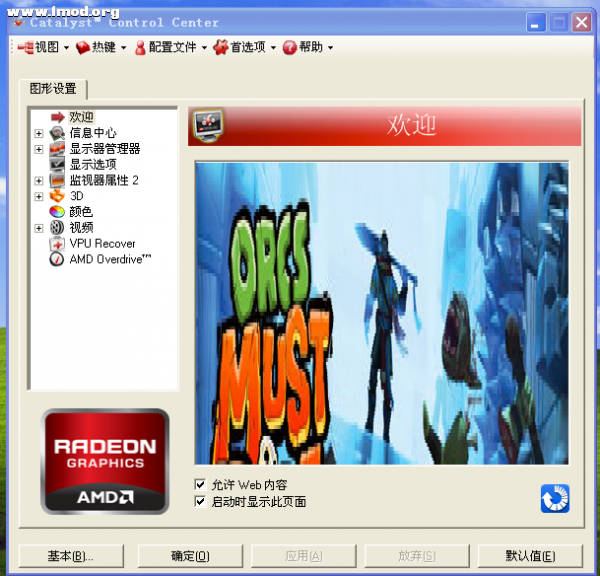
Task: Open the 视图 menu label
Action: [47, 47]
